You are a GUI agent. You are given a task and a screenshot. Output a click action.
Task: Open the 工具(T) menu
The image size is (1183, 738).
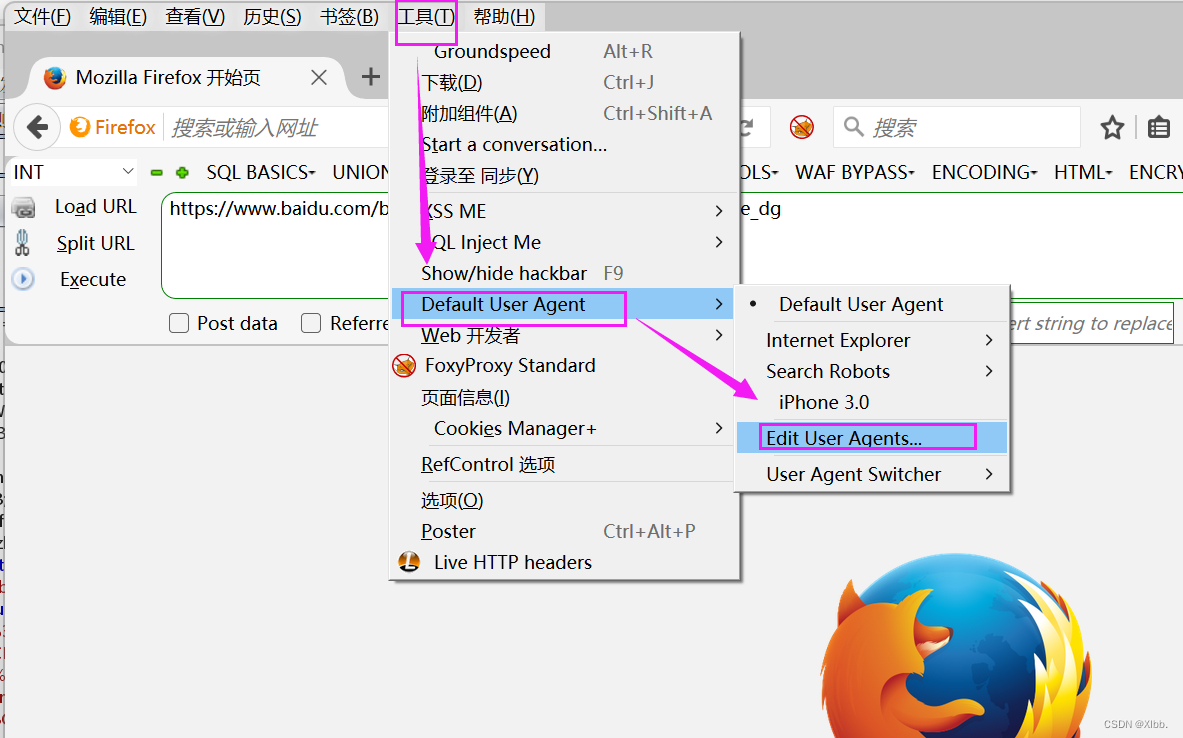pyautogui.click(x=426, y=16)
